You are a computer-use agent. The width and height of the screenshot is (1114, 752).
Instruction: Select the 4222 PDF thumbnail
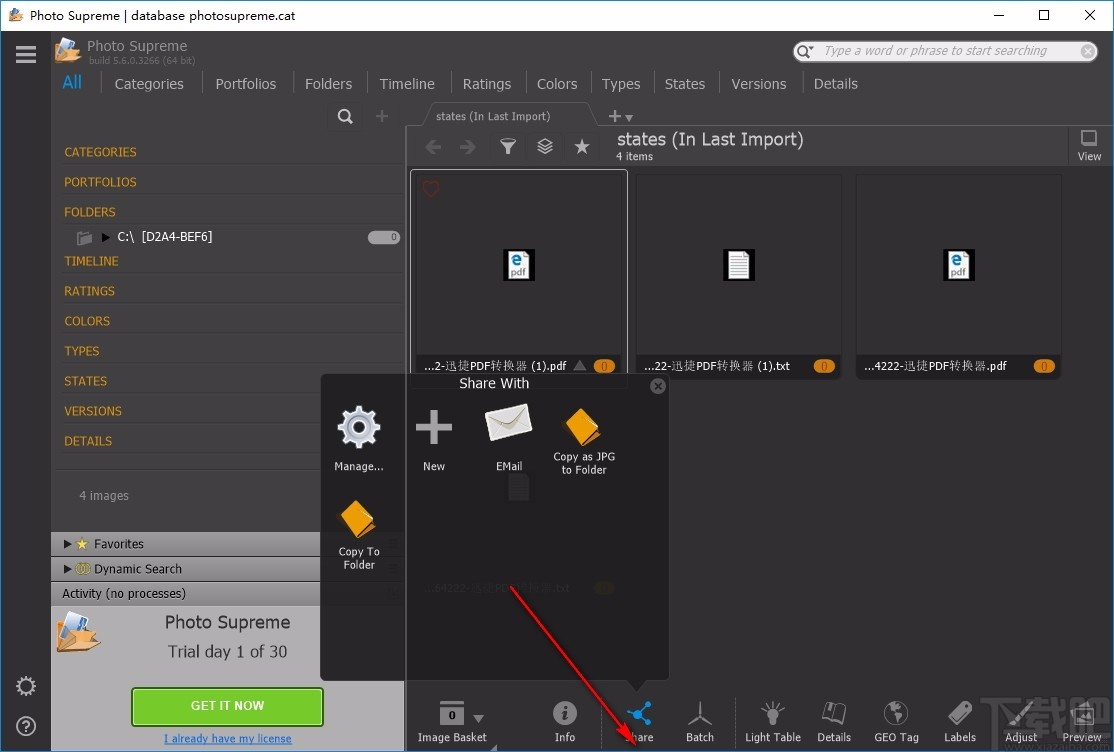pyautogui.click(x=958, y=276)
